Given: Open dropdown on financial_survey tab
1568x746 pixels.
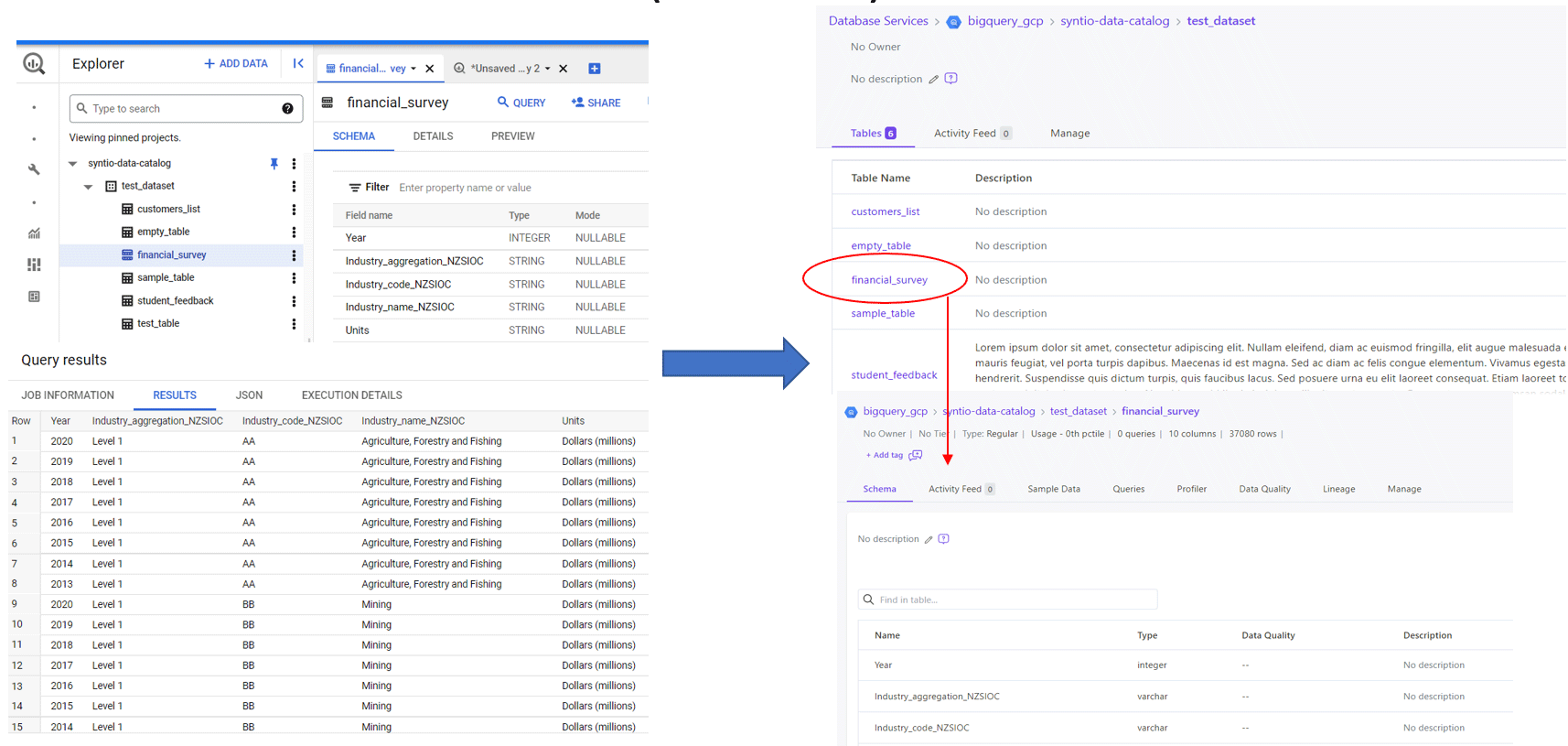Looking at the screenshot, I should pyautogui.click(x=413, y=69).
